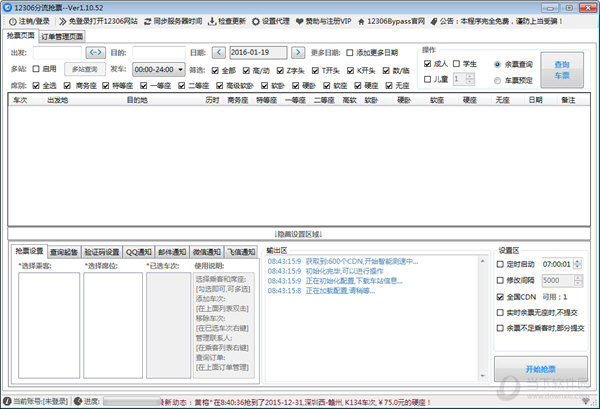The image size is (600, 409).
Task: Swap departure and destination stations
Action: point(95,51)
